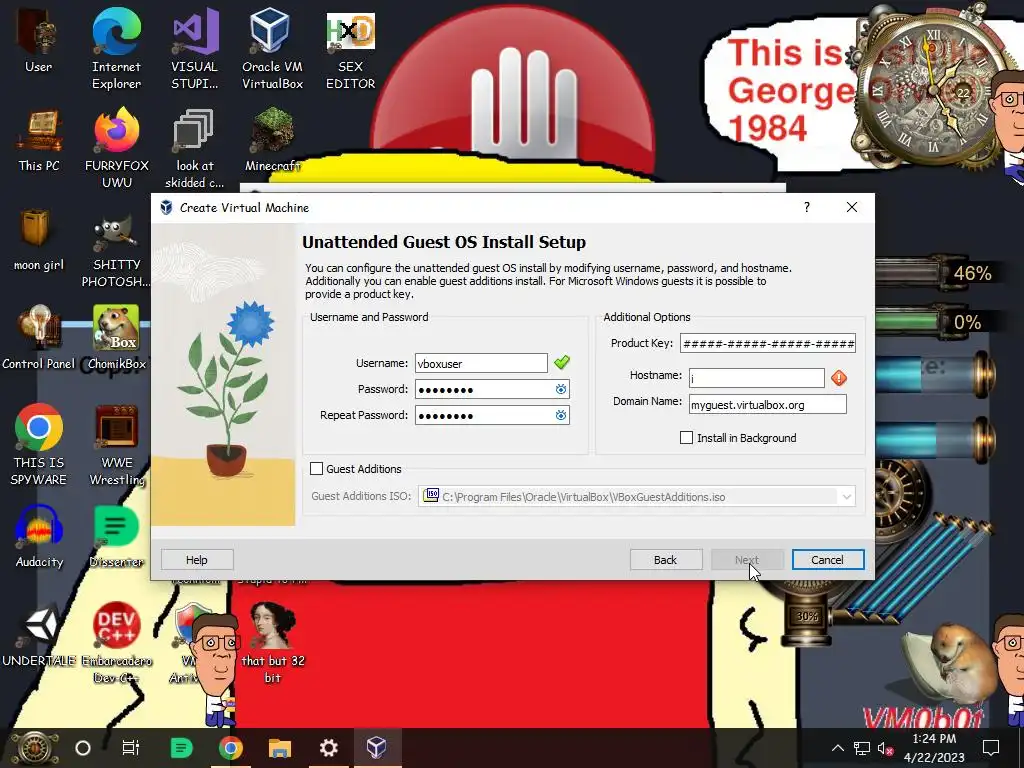1024x768 pixels.
Task: Select the UNDERTALE Unity icon
Action: (39, 635)
